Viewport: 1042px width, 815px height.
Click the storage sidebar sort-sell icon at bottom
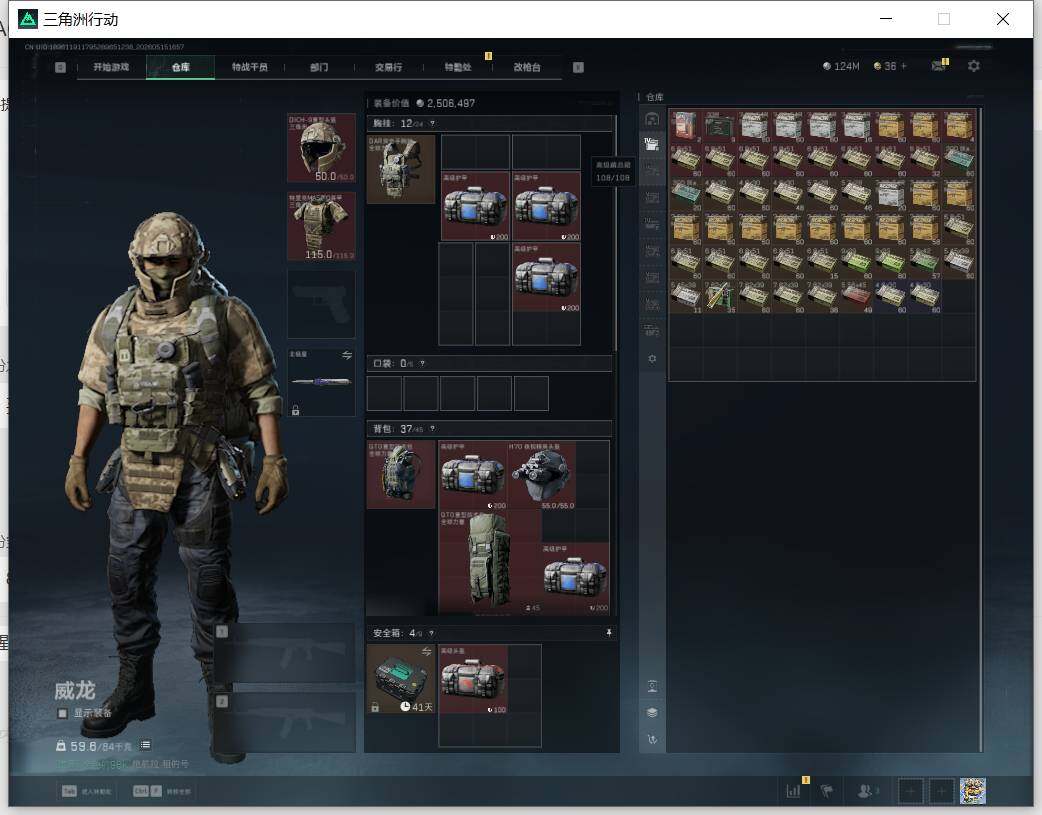[652, 739]
